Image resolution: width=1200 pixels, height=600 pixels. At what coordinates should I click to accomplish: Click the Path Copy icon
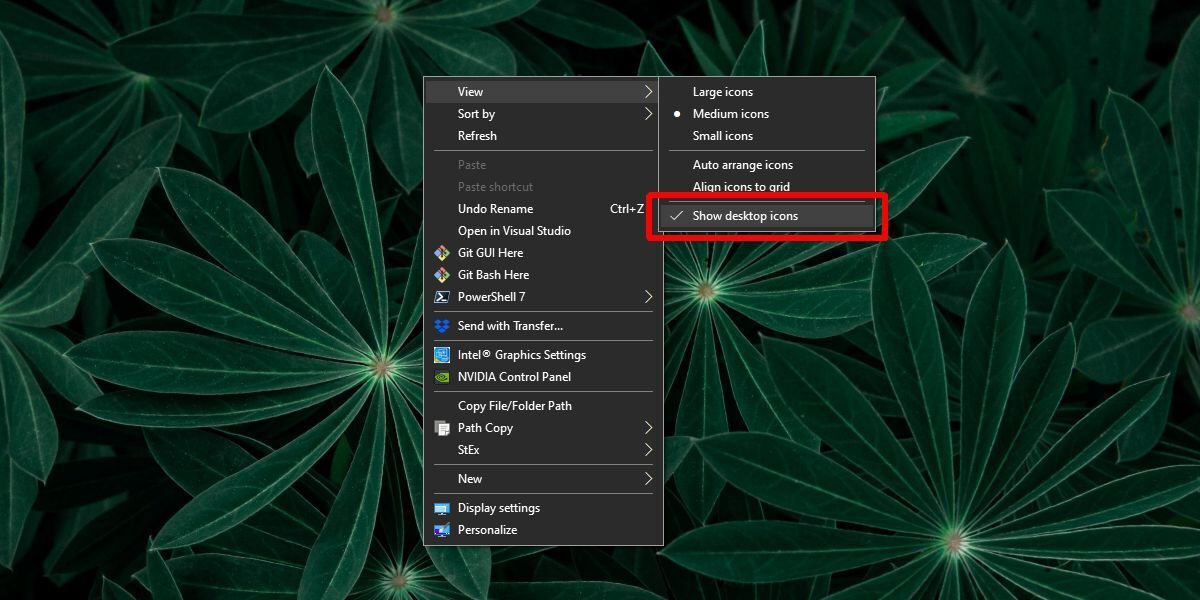(x=441, y=428)
